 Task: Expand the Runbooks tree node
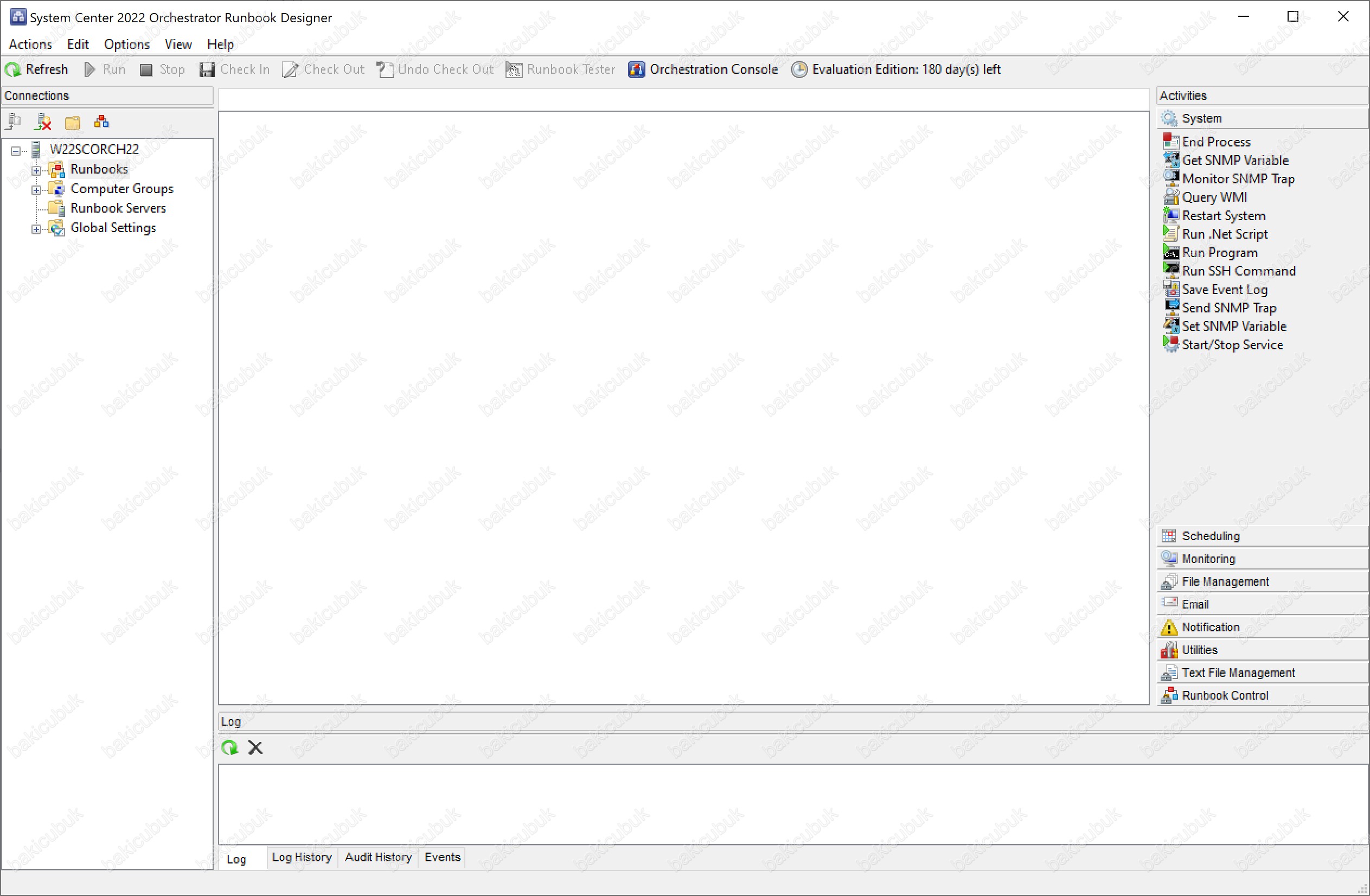tap(36, 170)
